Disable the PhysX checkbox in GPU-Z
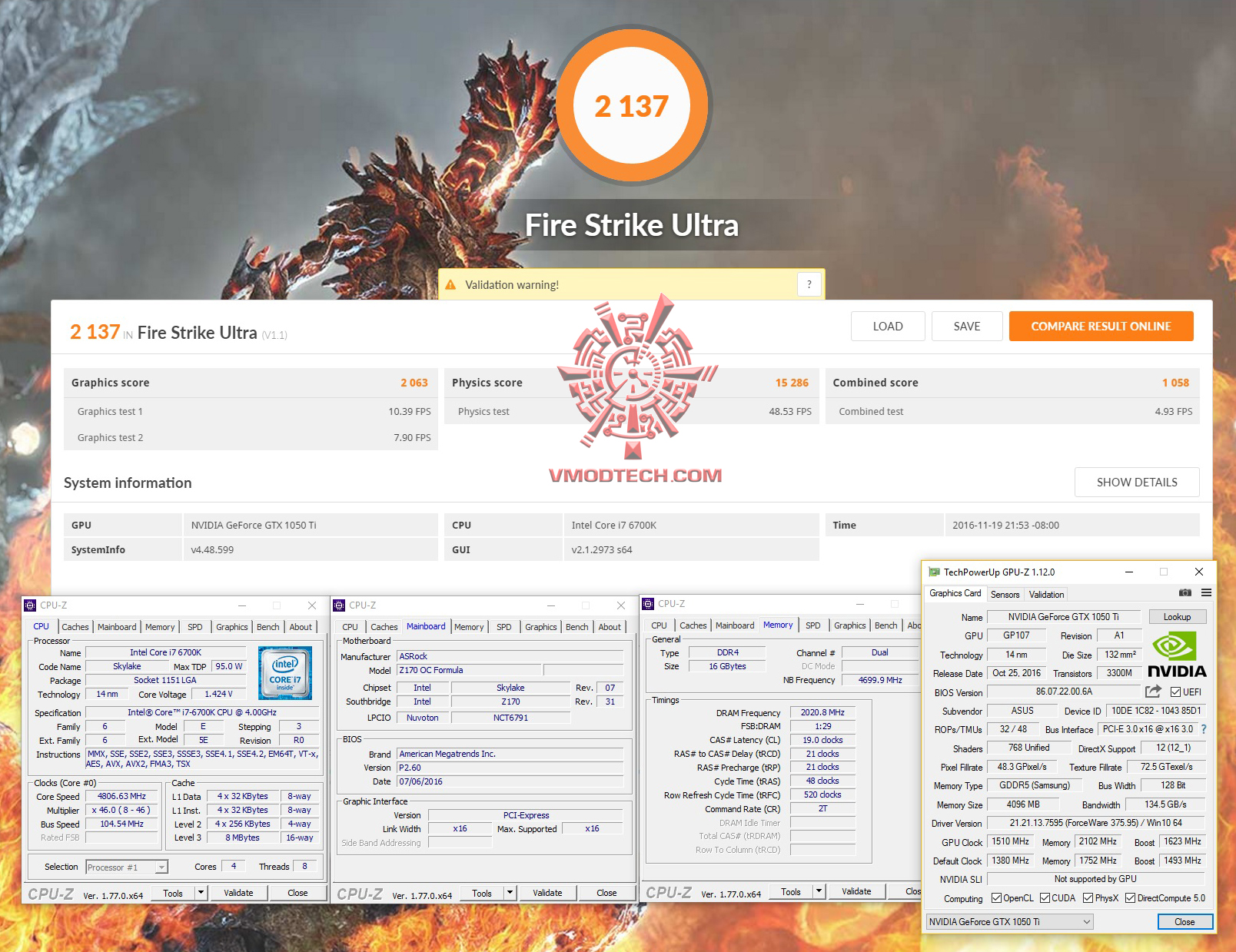The height and width of the screenshot is (952, 1236). 1088,897
